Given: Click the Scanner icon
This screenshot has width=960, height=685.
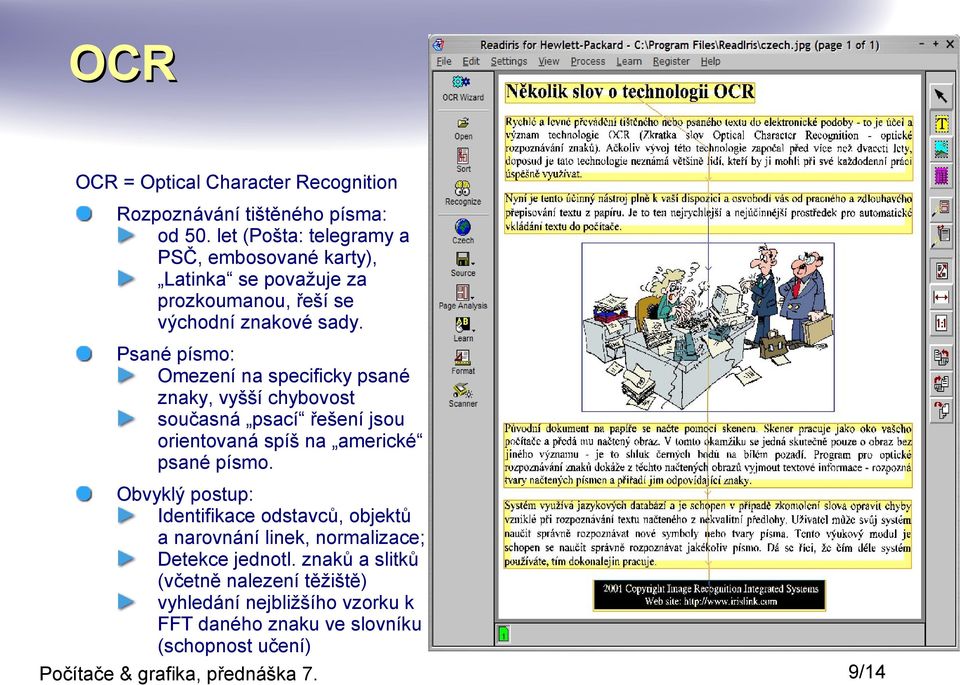Looking at the screenshot, I should (x=462, y=390).
